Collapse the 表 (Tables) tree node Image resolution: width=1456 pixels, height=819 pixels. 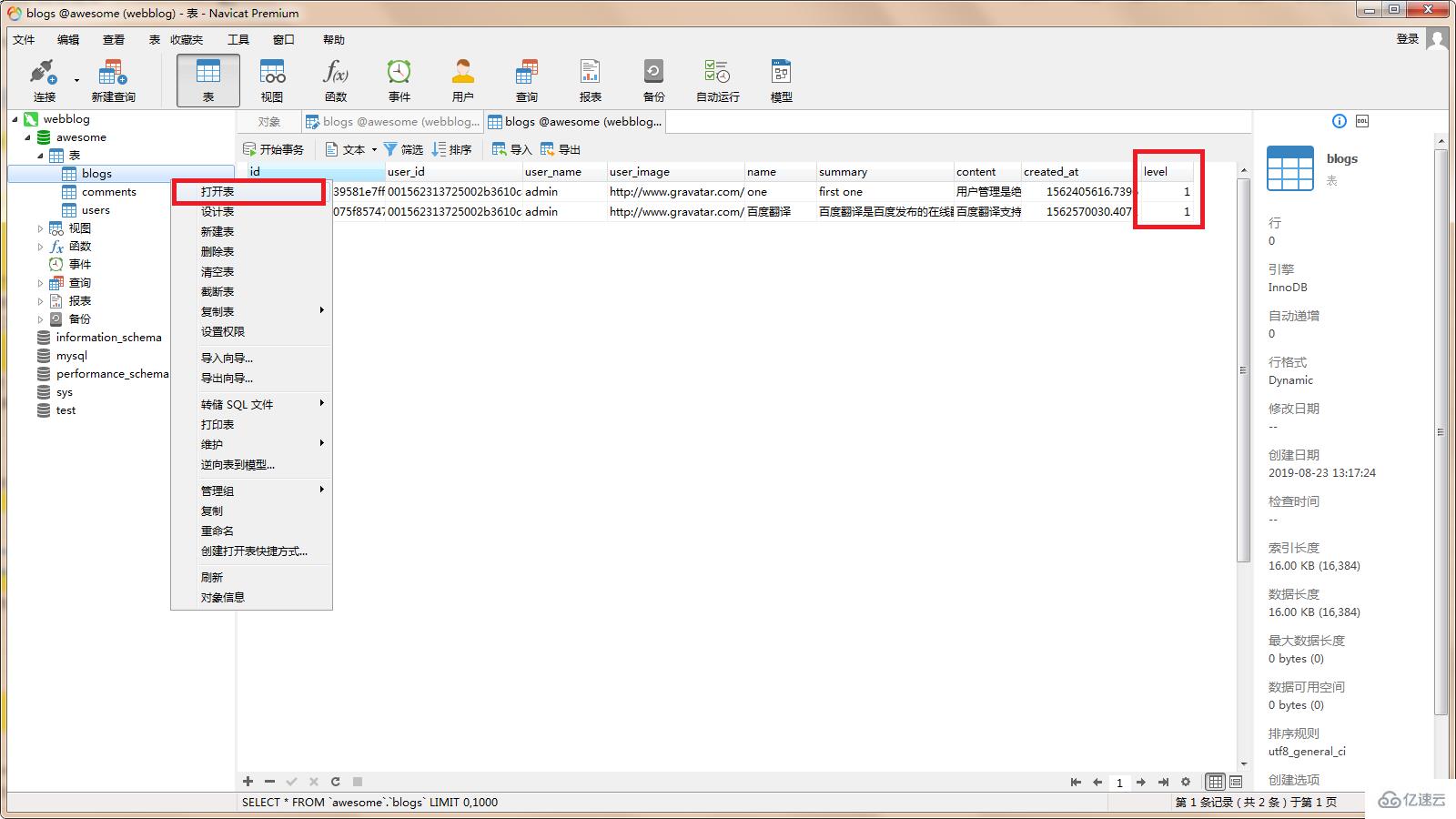click(x=40, y=156)
